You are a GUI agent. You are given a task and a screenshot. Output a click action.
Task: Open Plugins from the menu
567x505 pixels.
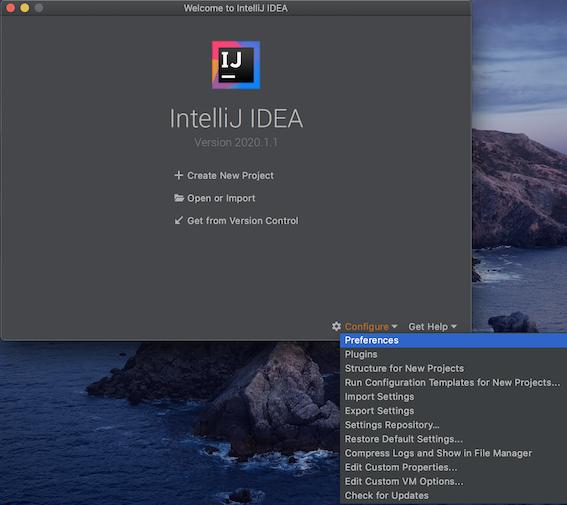click(453, 354)
